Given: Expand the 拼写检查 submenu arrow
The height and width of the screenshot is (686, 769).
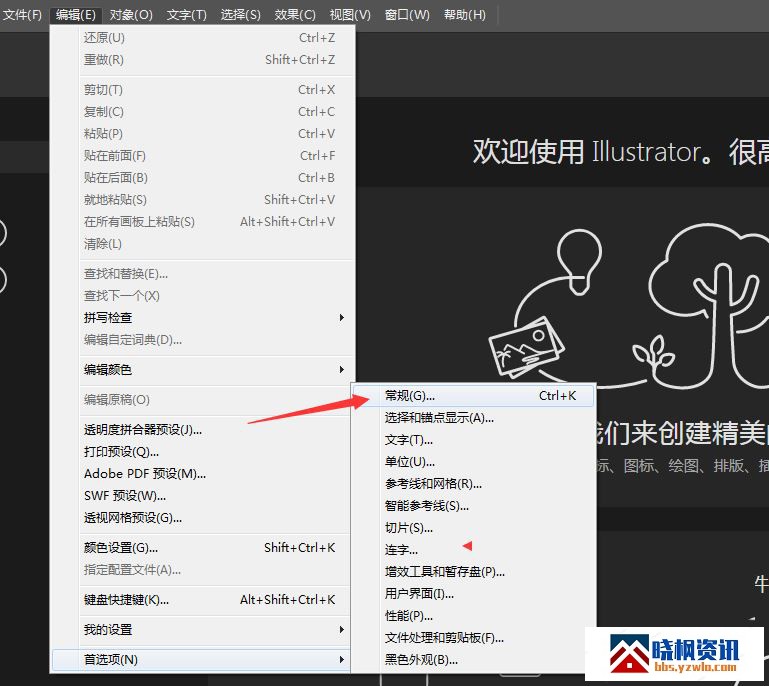Looking at the screenshot, I should point(341,318).
